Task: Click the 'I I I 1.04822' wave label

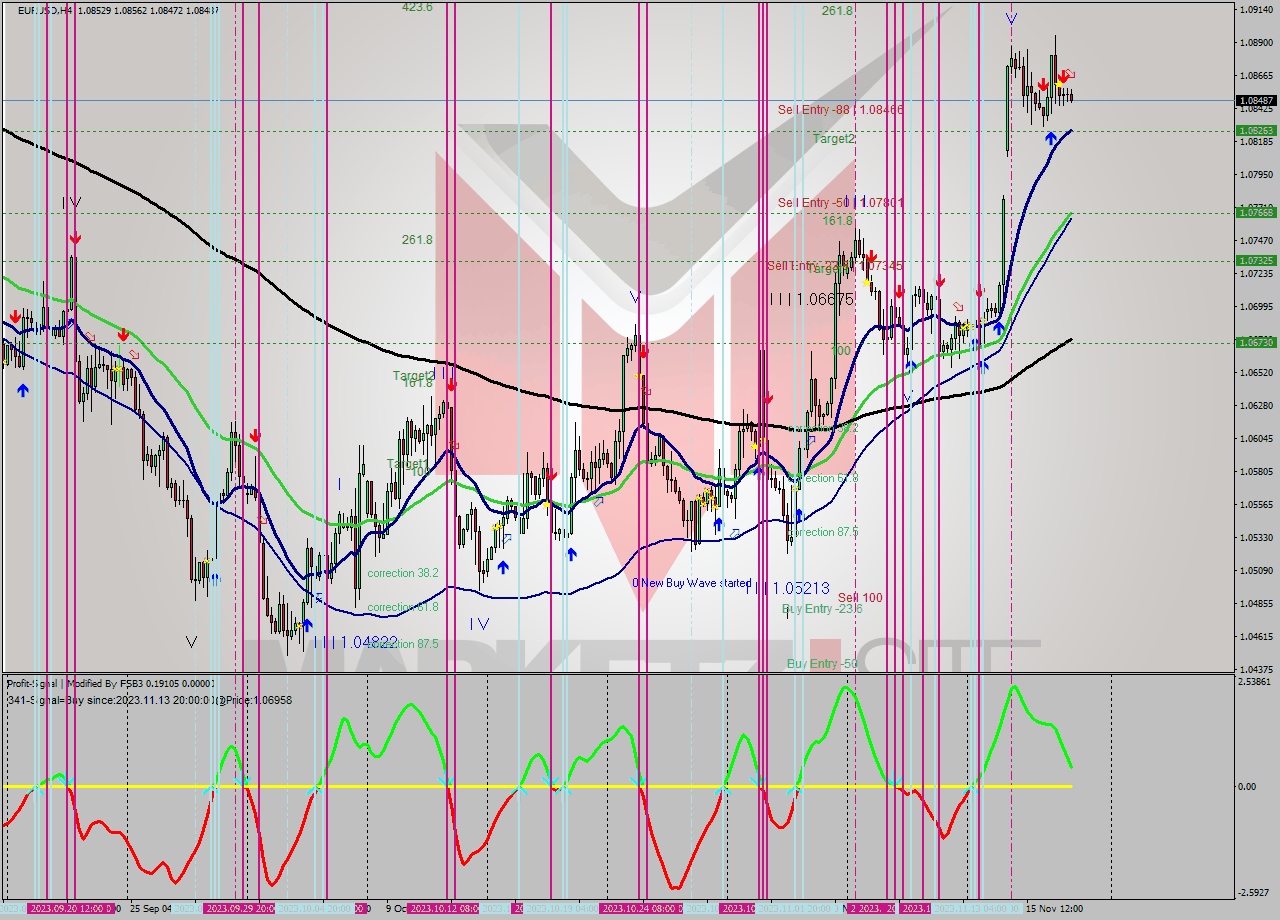Action: click(357, 642)
